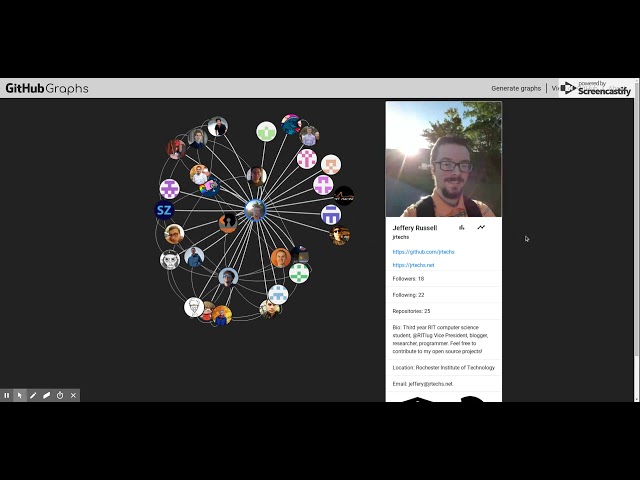The image size is (640, 480).
Task: Select the light green identicon node
Action: point(266,131)
